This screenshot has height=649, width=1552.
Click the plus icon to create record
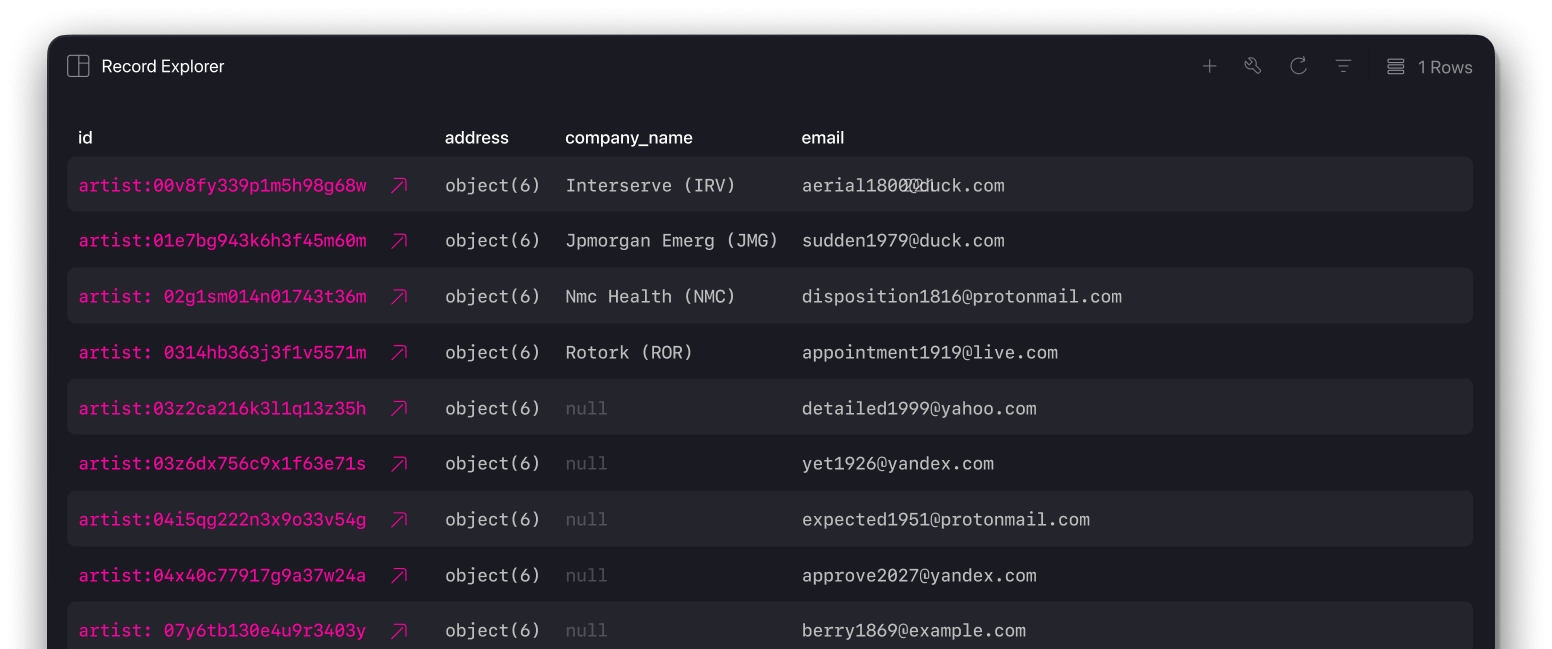(1209, 67)
